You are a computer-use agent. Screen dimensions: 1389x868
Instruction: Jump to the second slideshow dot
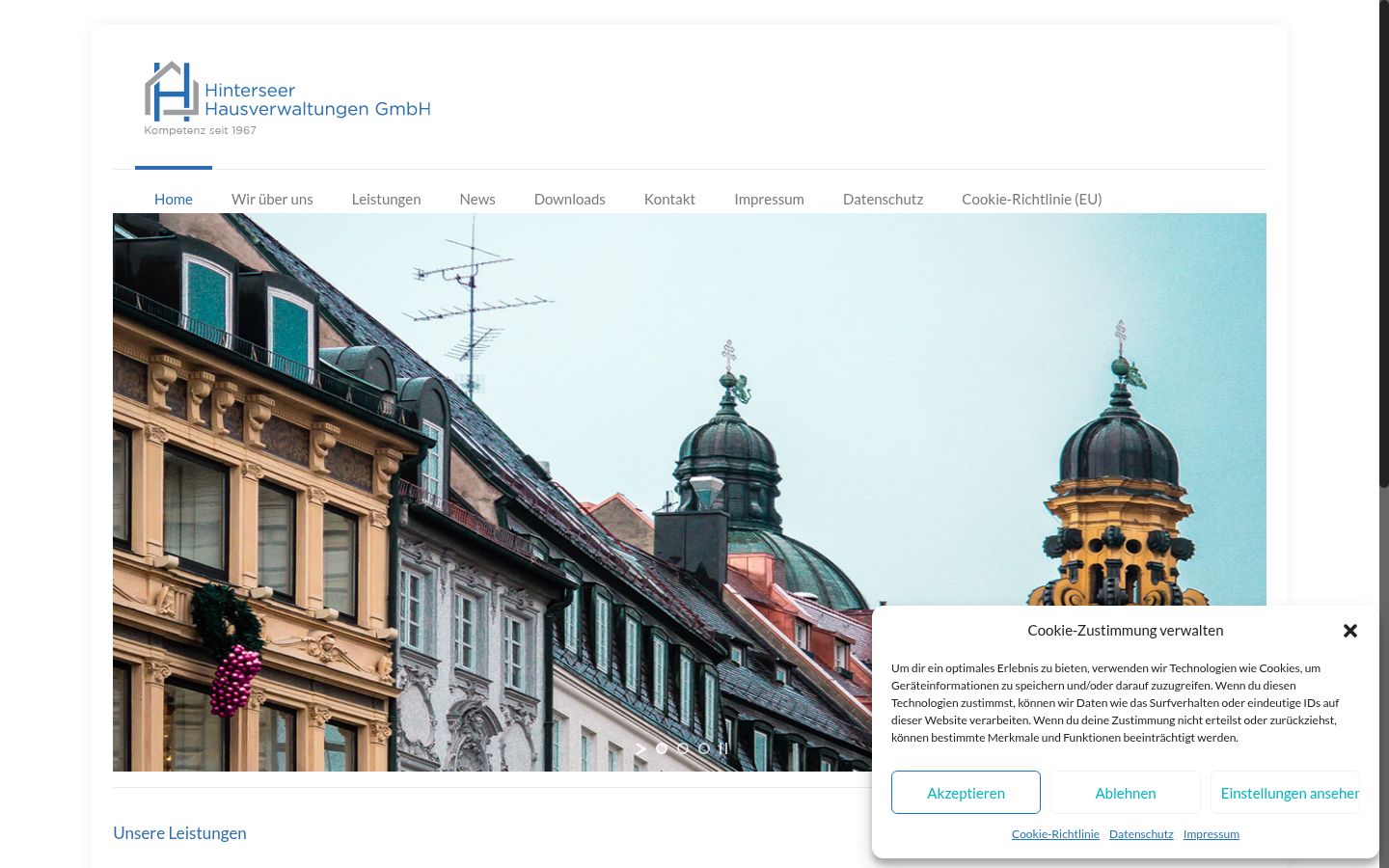(683, 748)
